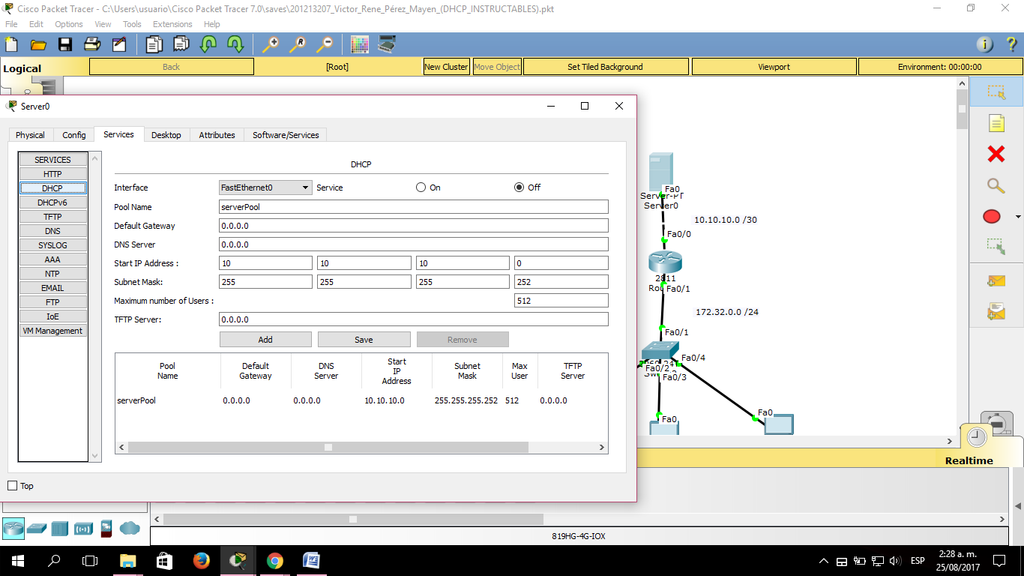This screenshot has width=1024, height=576.
Task: Select the Switches device category icon
Action: pyautogui.click(x=37, y=528)
